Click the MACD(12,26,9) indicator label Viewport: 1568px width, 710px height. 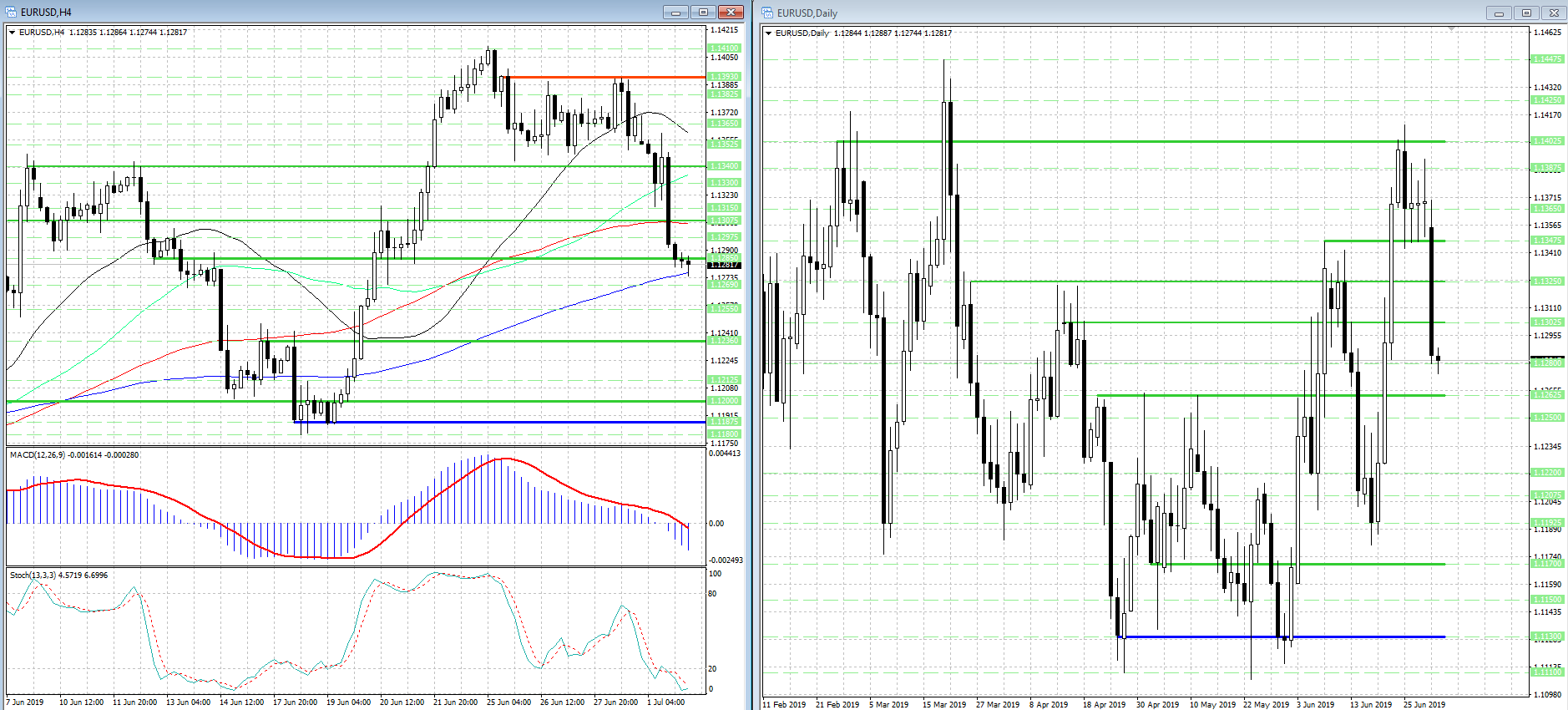pyautogui.click(x=74, y=454)
